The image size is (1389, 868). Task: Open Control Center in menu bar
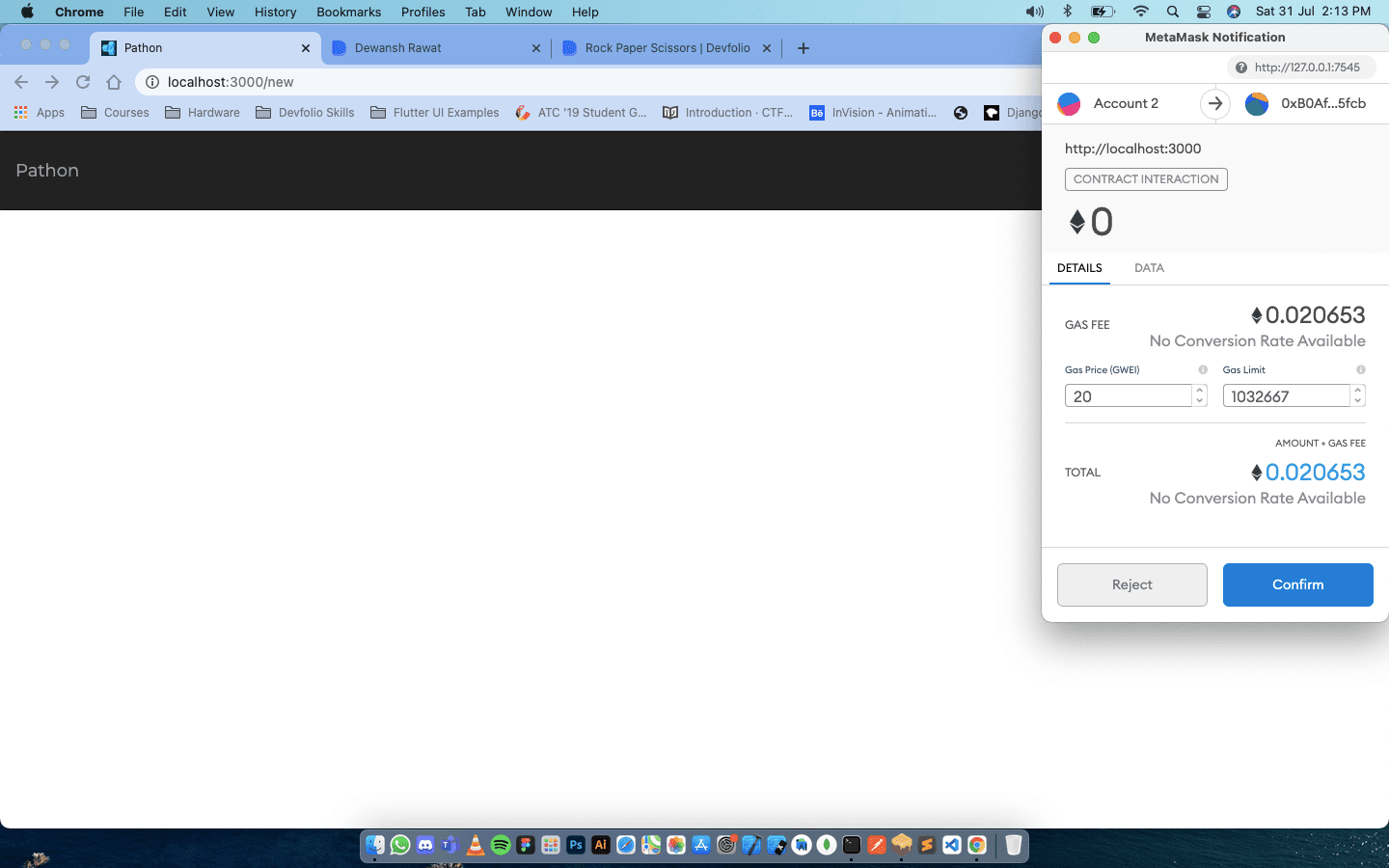point(1203,12)
